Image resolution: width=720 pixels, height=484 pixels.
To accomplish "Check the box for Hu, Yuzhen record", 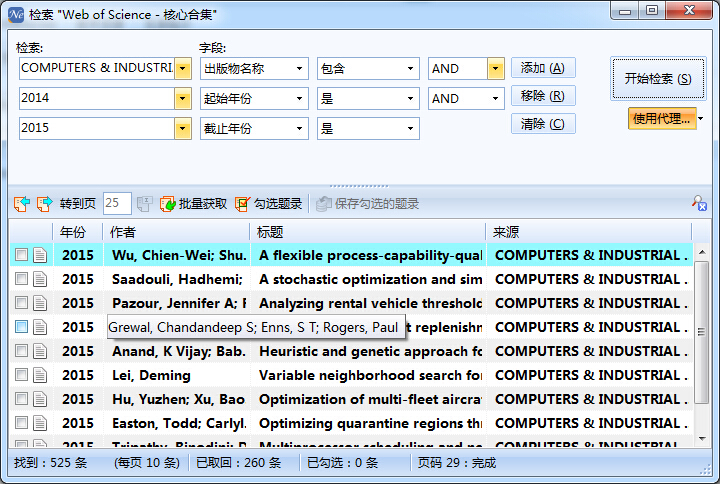I will tap(21, 398).
